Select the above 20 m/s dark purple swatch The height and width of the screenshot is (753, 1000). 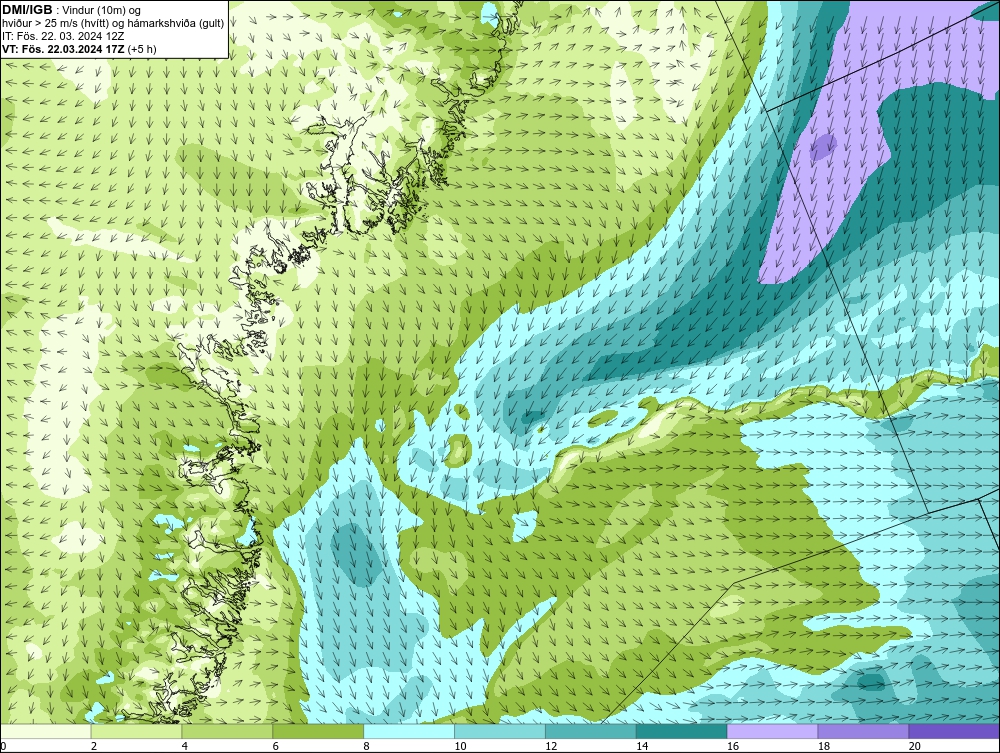(954, 731)
